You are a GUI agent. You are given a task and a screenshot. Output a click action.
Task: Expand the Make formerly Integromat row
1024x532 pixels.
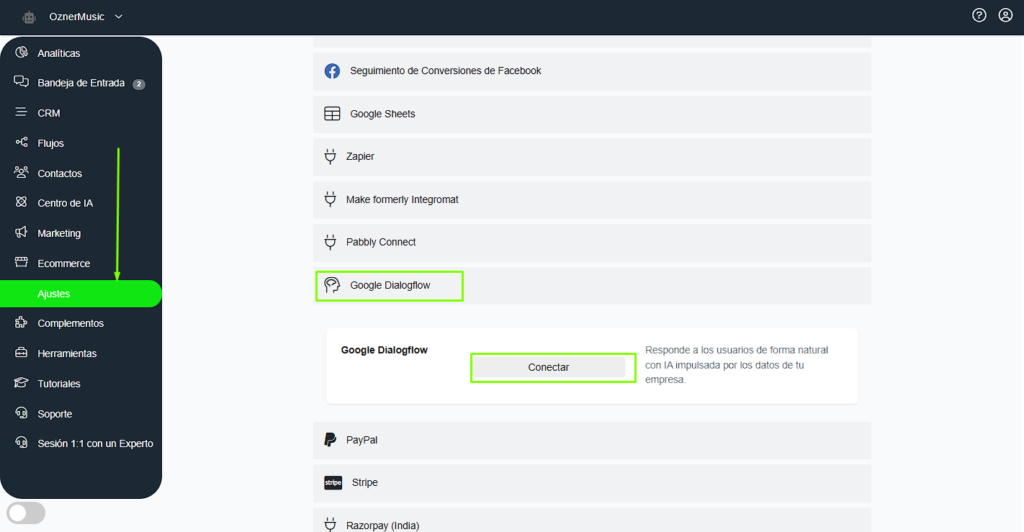(592, 200)
